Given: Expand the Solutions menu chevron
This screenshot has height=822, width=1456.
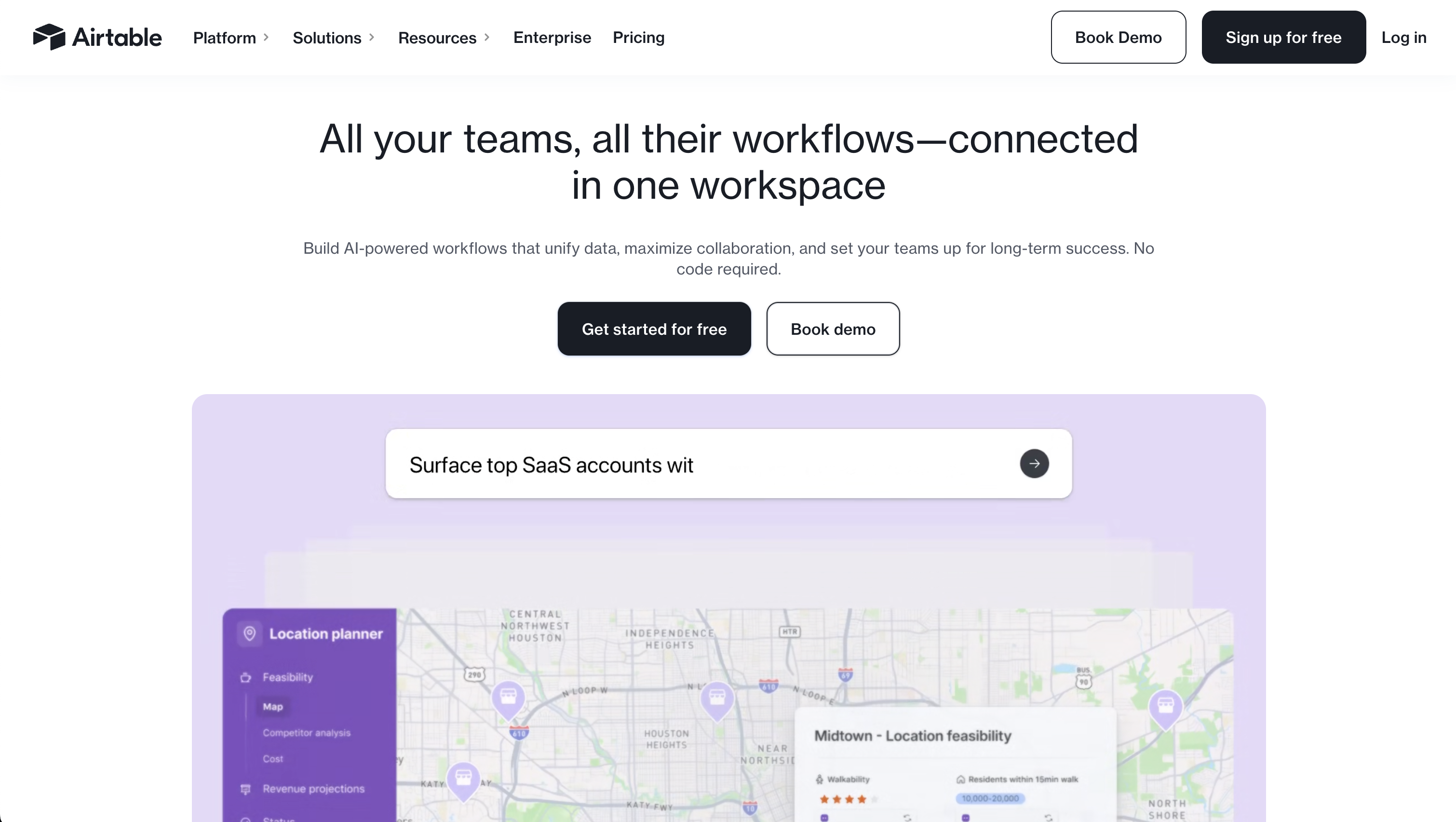Looking at the screenshot, I should [x=371, y=37].
